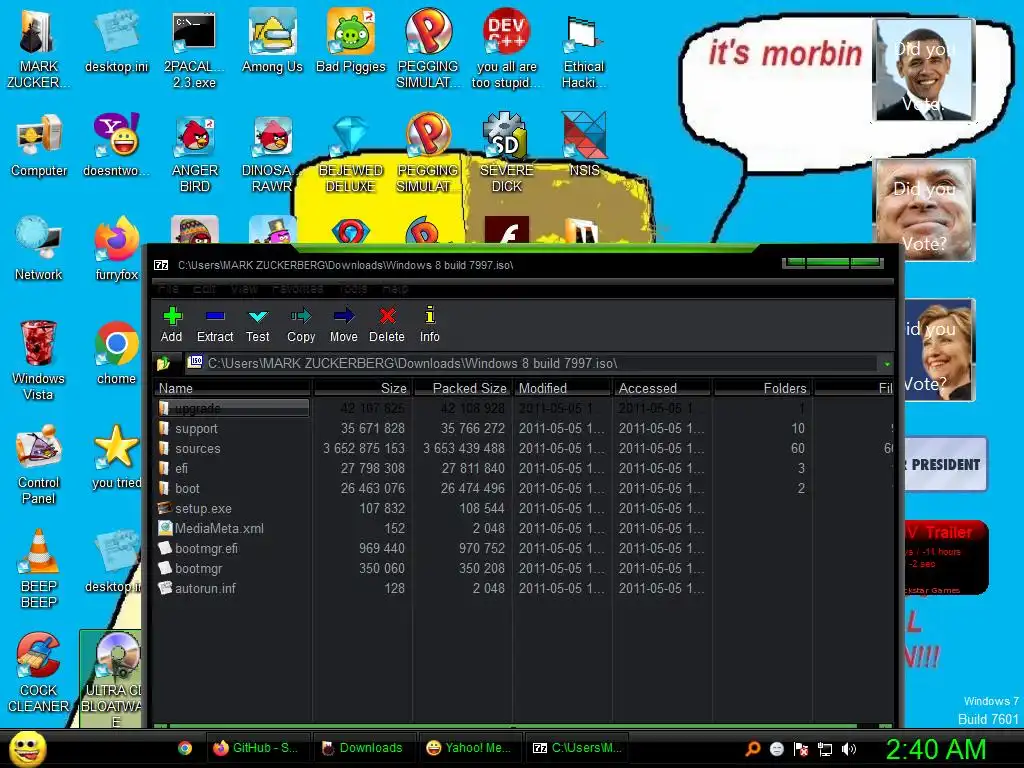
Task: Click into the 7-Zip path address field
Action: (x=532, y=363)
